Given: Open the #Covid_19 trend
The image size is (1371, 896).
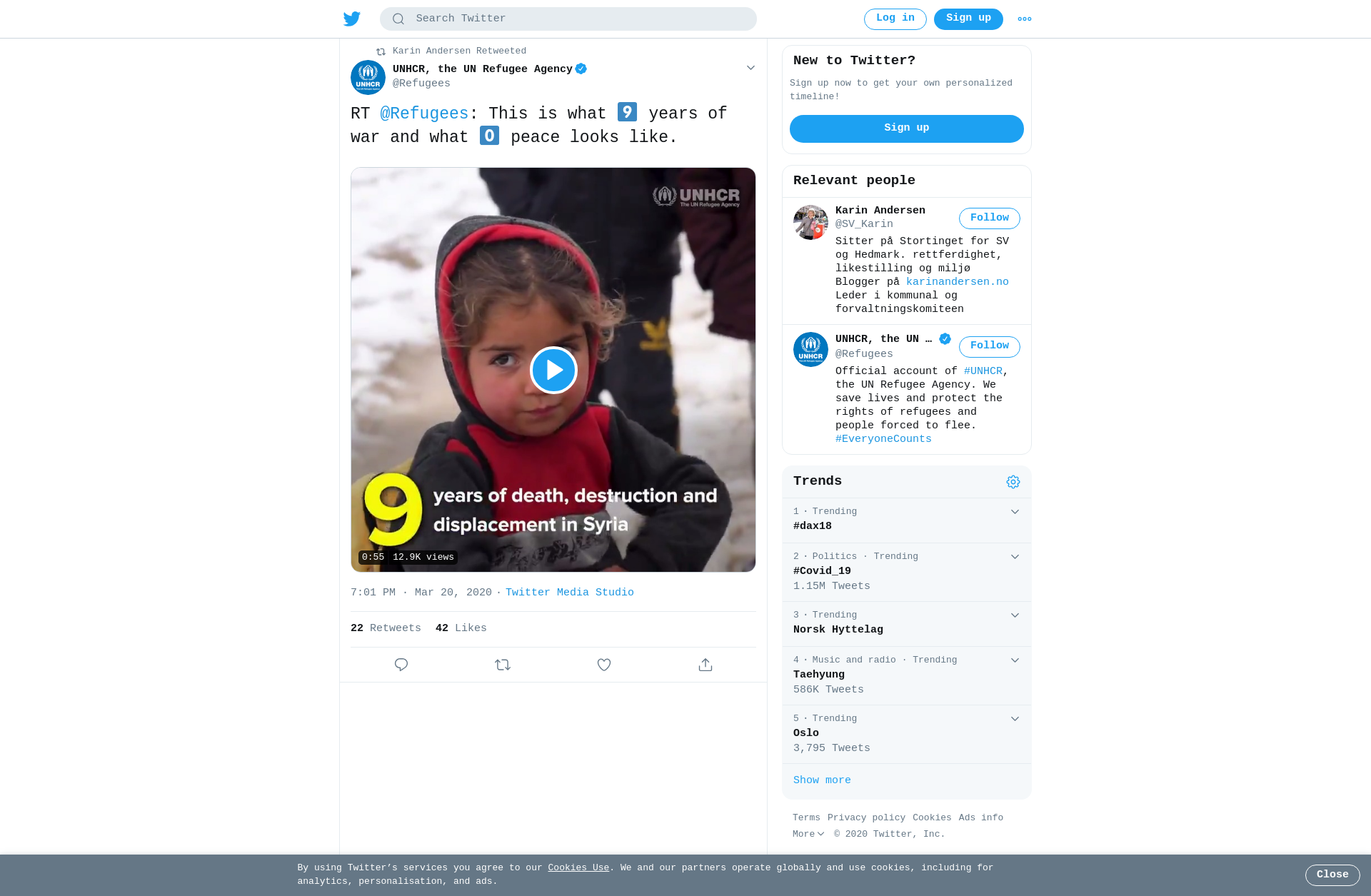Looking at the screenshot, I should click(x=906, y=572).
